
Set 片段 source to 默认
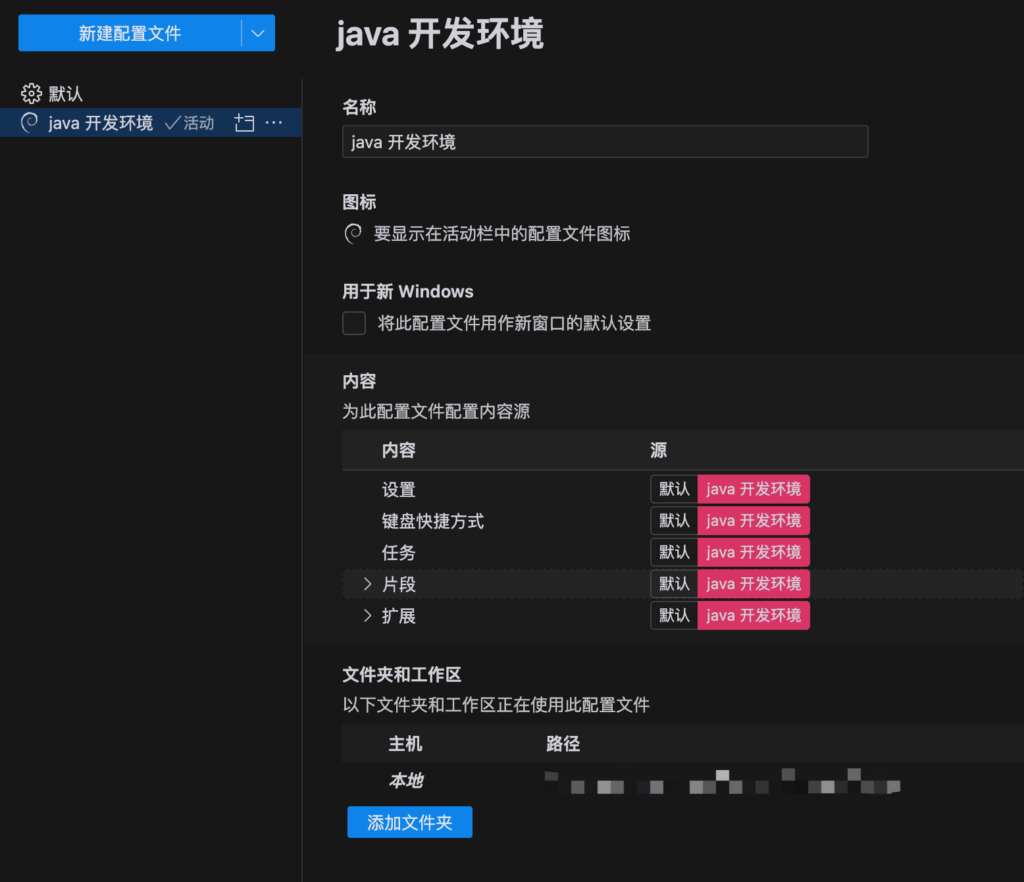click(x=674, y=584)
